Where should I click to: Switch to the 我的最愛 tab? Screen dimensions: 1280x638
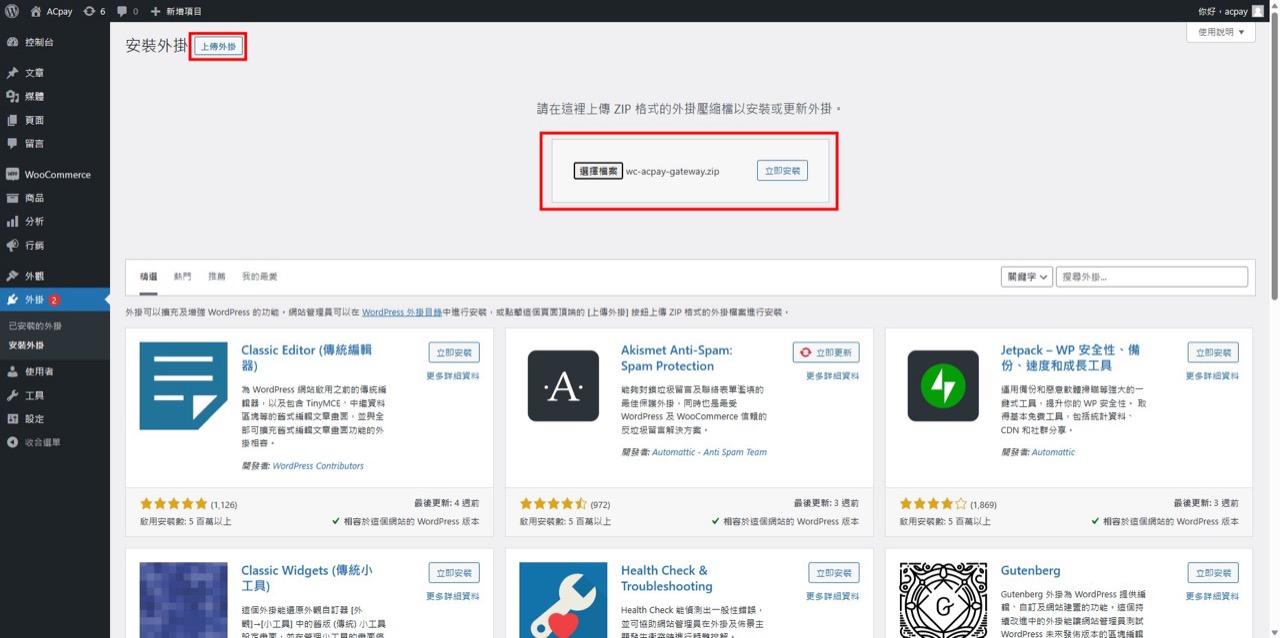[x=259, y=277]
